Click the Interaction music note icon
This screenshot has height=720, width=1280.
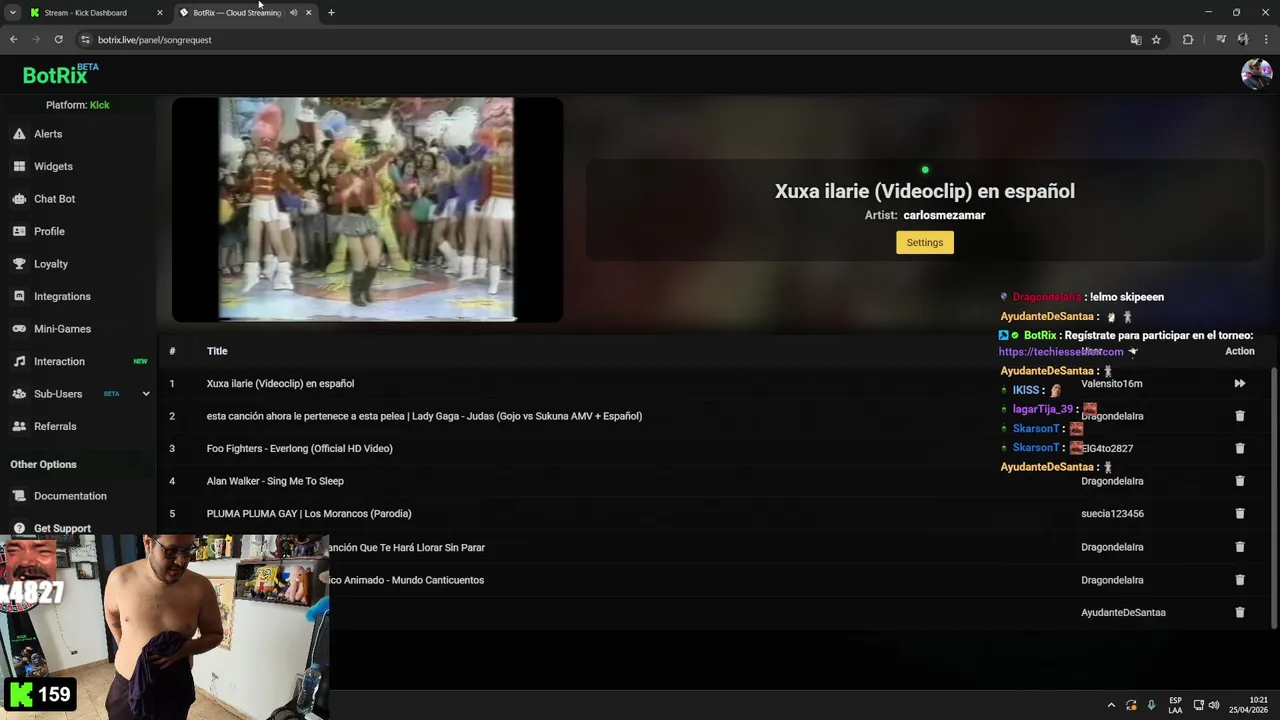point(19,361)
